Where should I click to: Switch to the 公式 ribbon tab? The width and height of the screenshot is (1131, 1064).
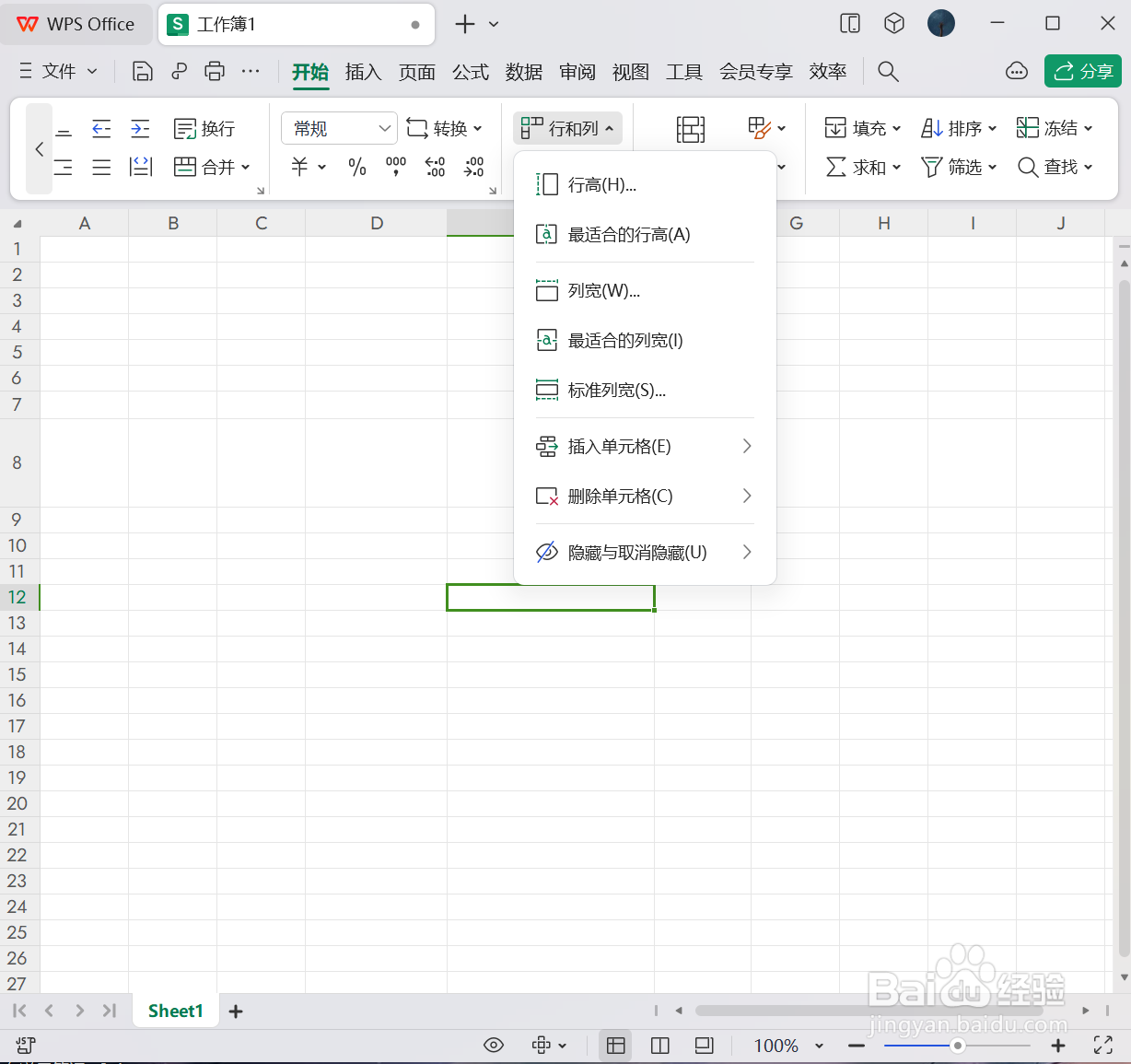(x=470, y=72)
